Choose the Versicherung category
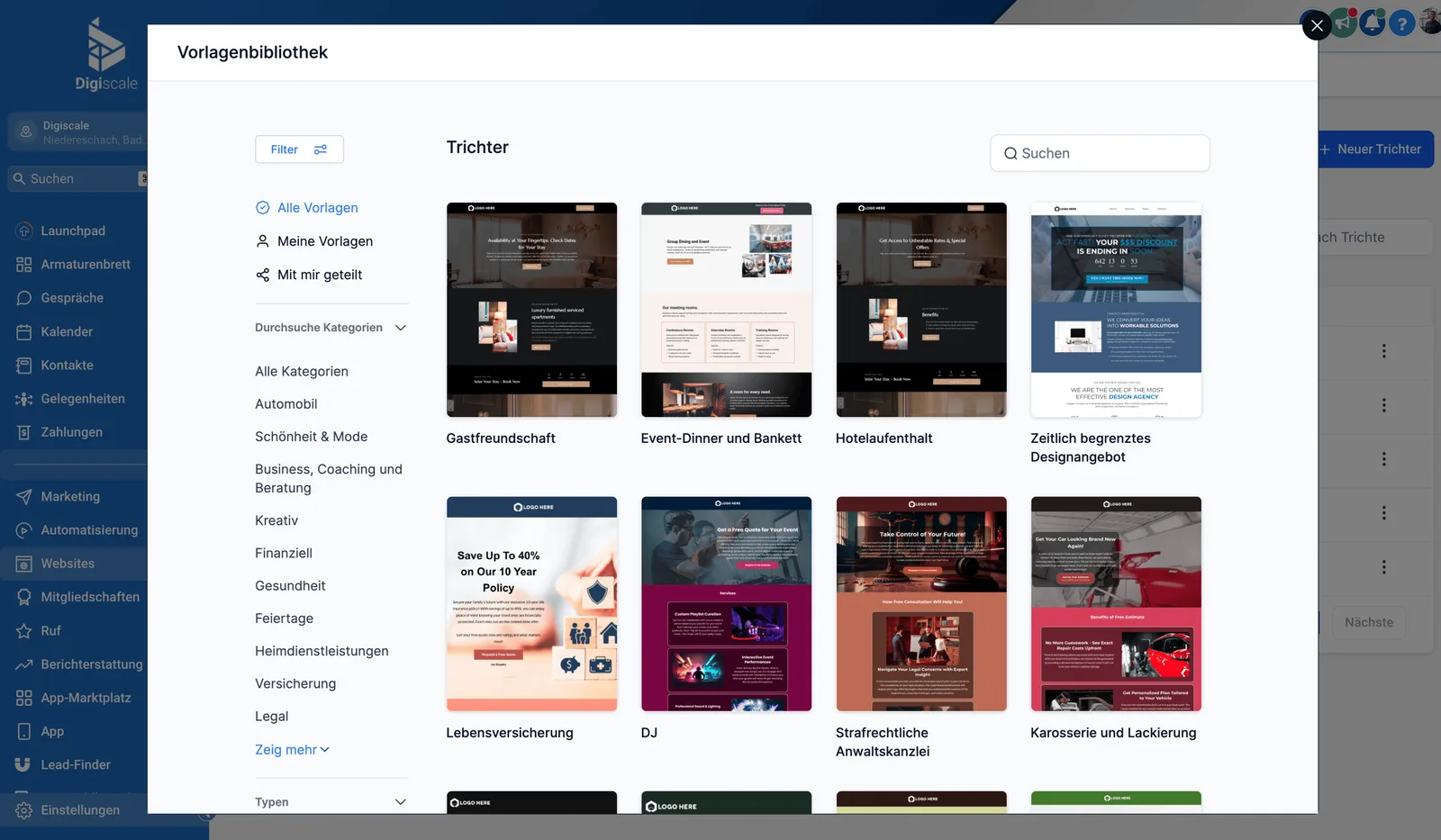Viewport: 1441px width, 840px height. coord(295,684)
